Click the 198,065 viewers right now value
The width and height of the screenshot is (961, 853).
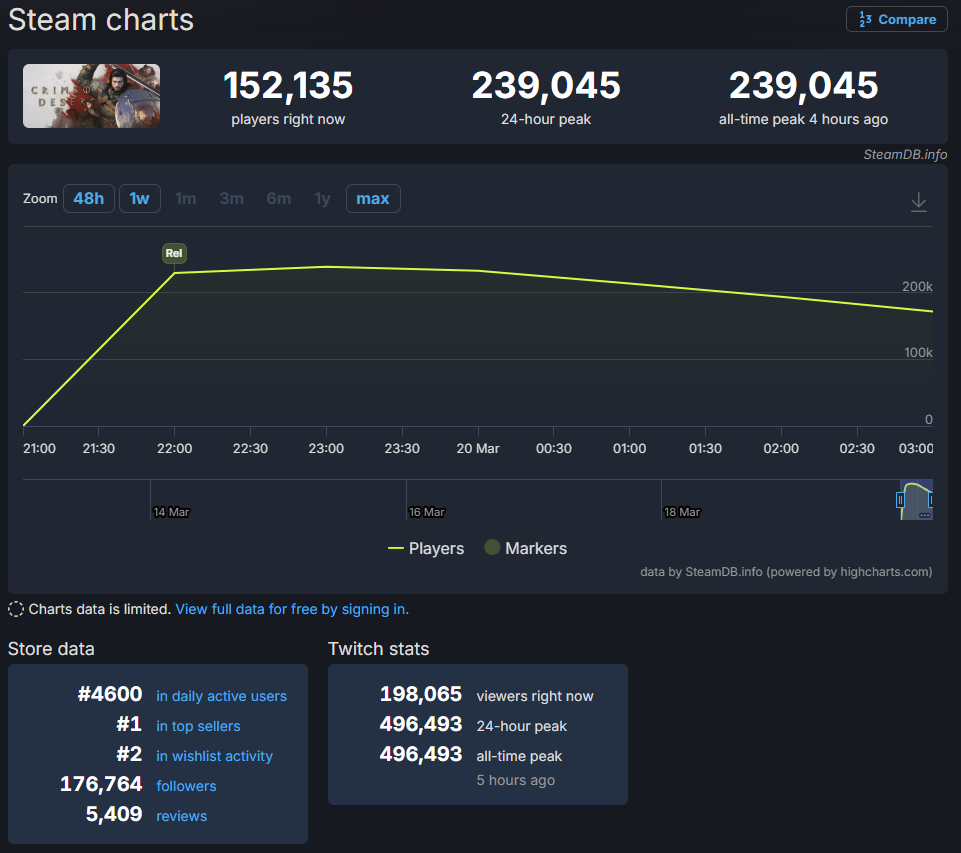[421, 694]
